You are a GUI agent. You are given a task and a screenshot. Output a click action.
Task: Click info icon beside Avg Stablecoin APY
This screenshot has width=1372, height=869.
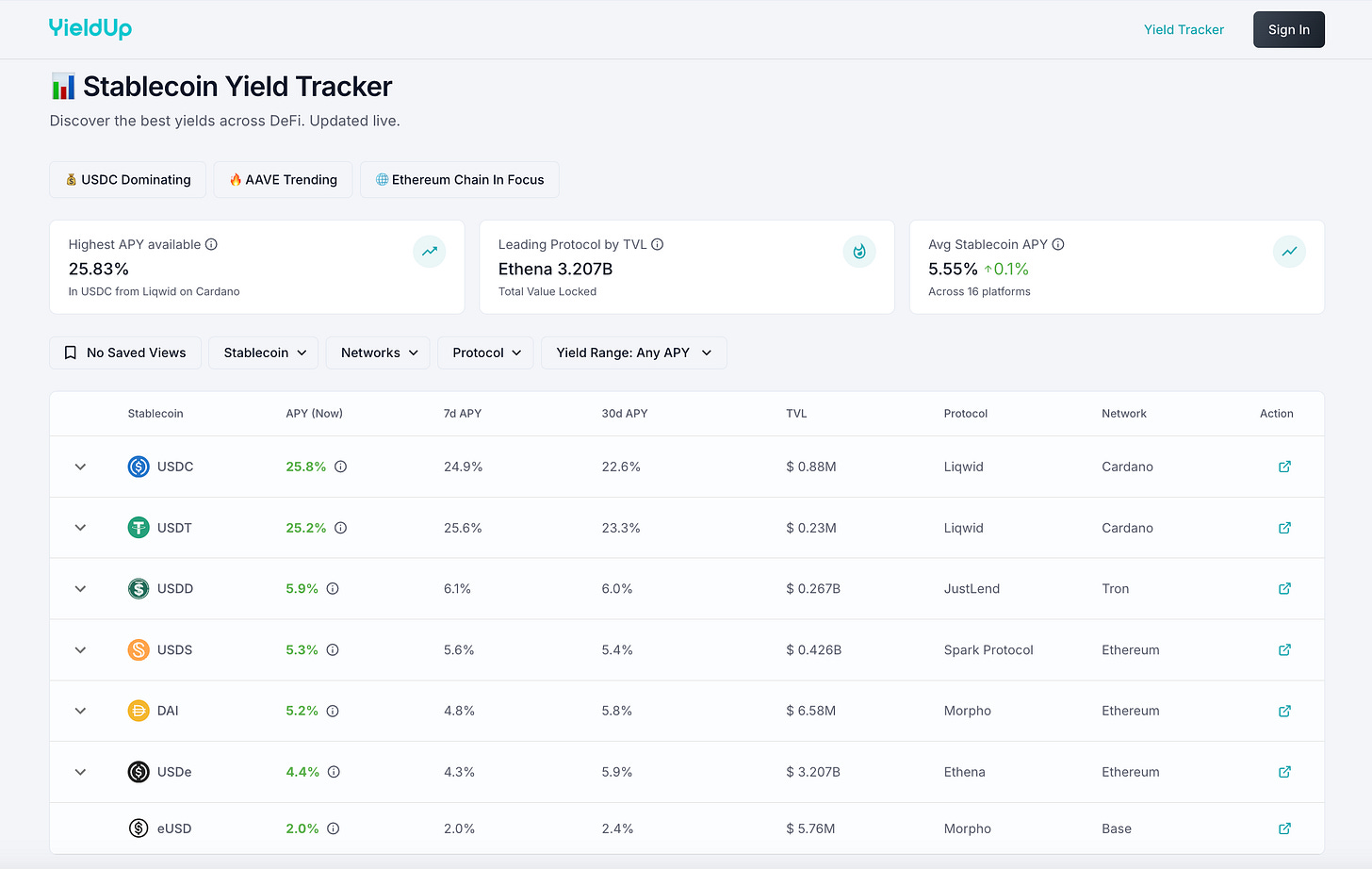1058,244
